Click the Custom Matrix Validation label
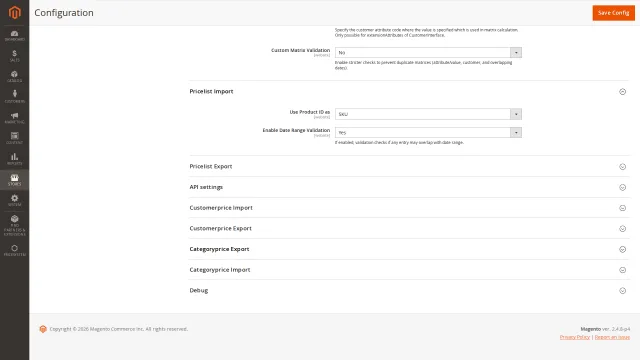 [300, 50]
